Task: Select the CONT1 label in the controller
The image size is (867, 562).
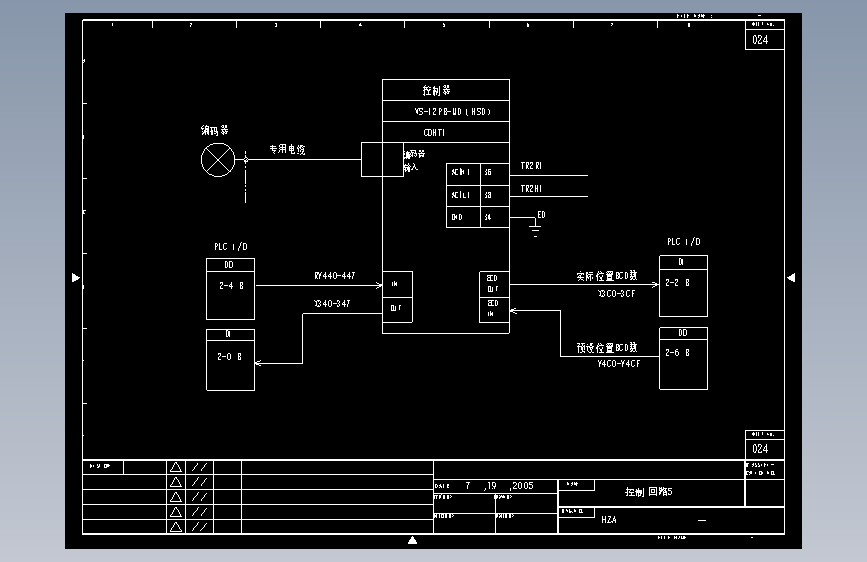Action: [434, 132]
